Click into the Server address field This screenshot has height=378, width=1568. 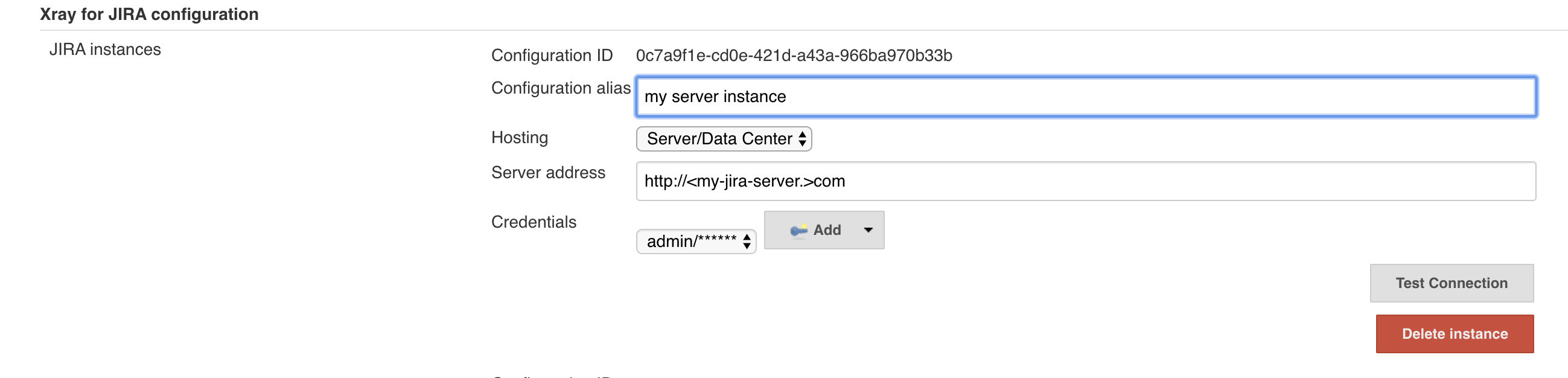1085,181
